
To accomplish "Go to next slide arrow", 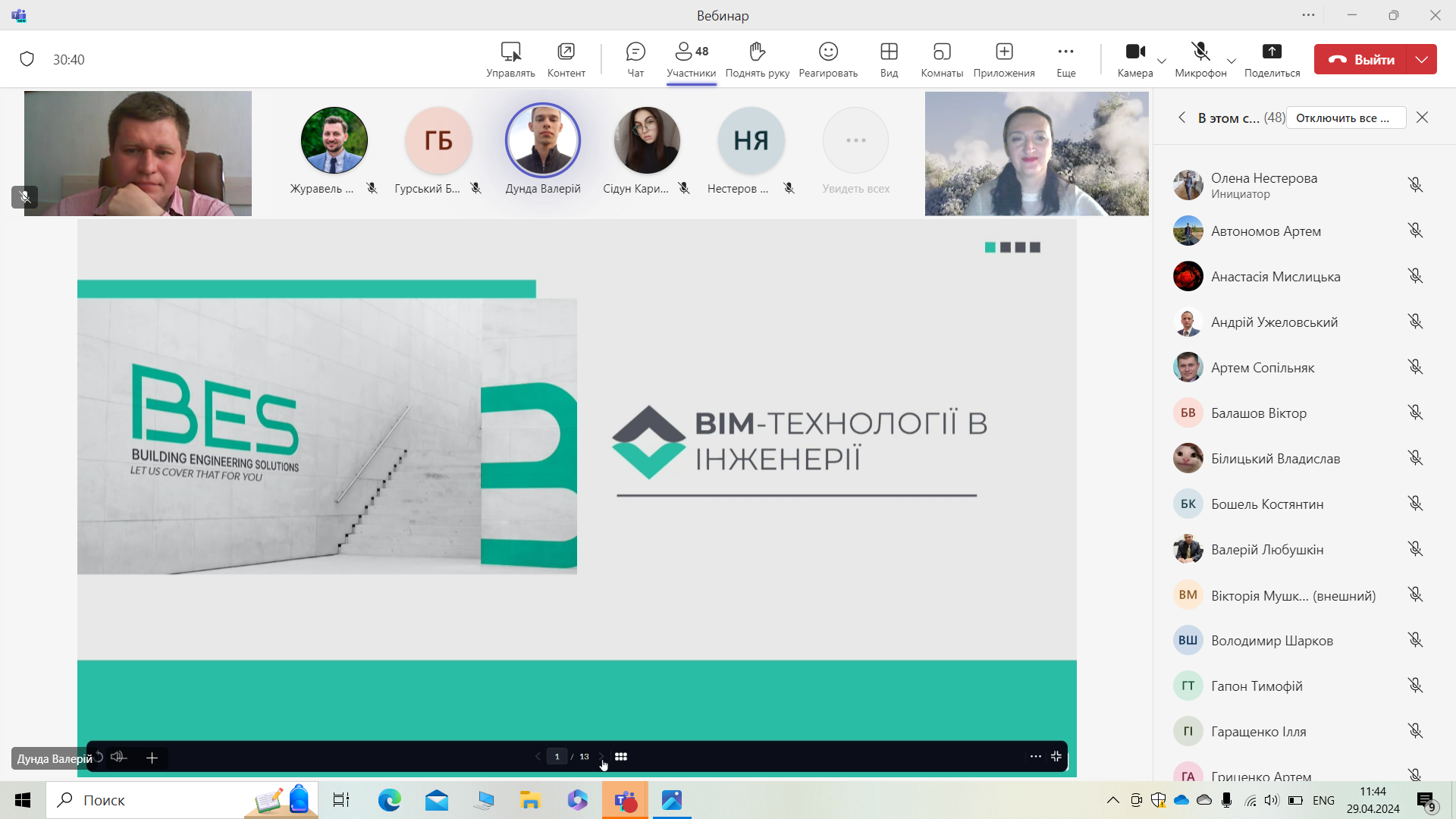I will coord(601,757).
